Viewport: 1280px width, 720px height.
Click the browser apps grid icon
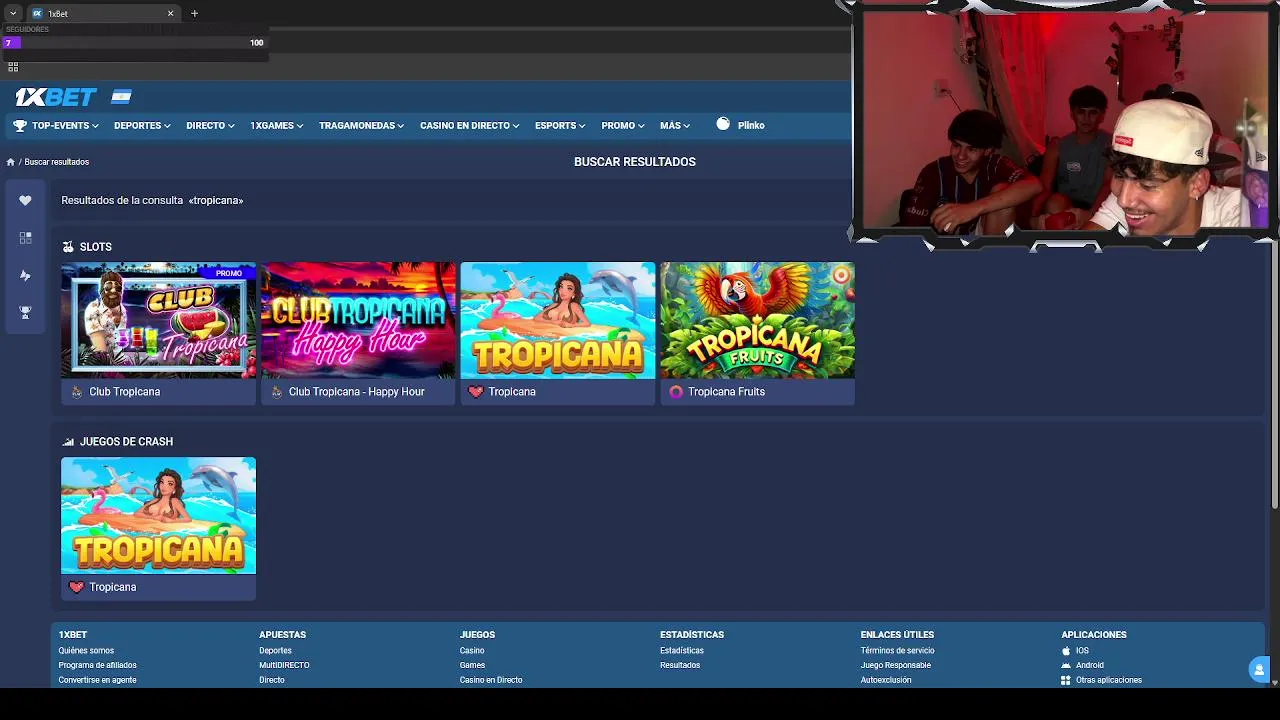(x=13, y=67)
